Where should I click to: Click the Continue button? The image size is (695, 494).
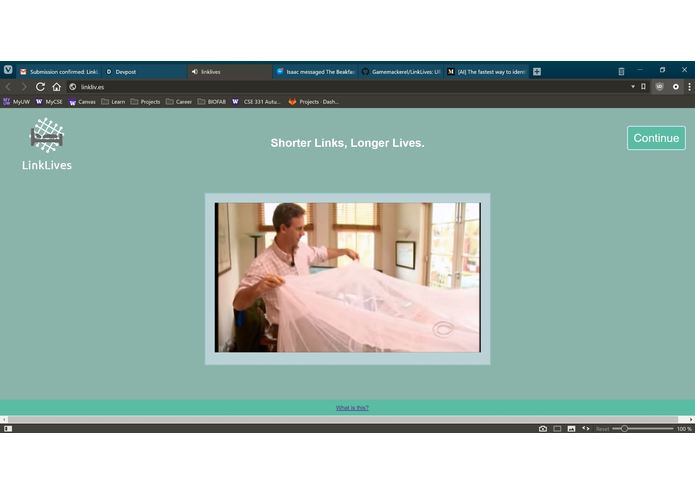click(656, 138)
